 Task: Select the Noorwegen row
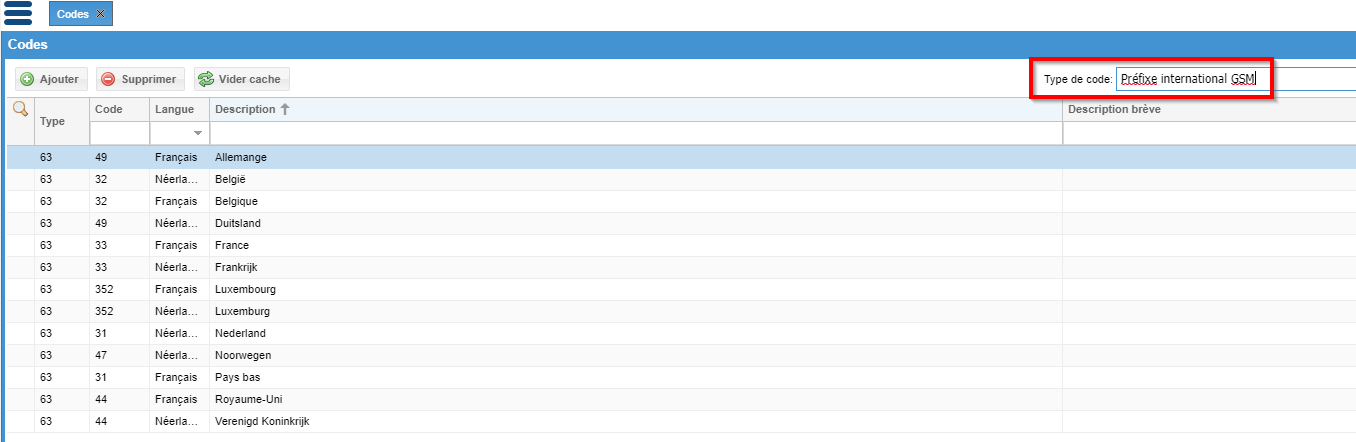pyautogui.click(x=681, y=355)
